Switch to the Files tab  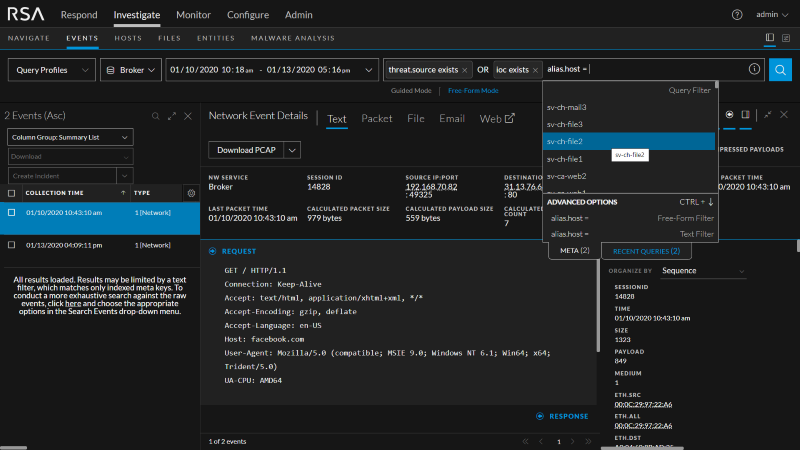(x=169, y=38)
